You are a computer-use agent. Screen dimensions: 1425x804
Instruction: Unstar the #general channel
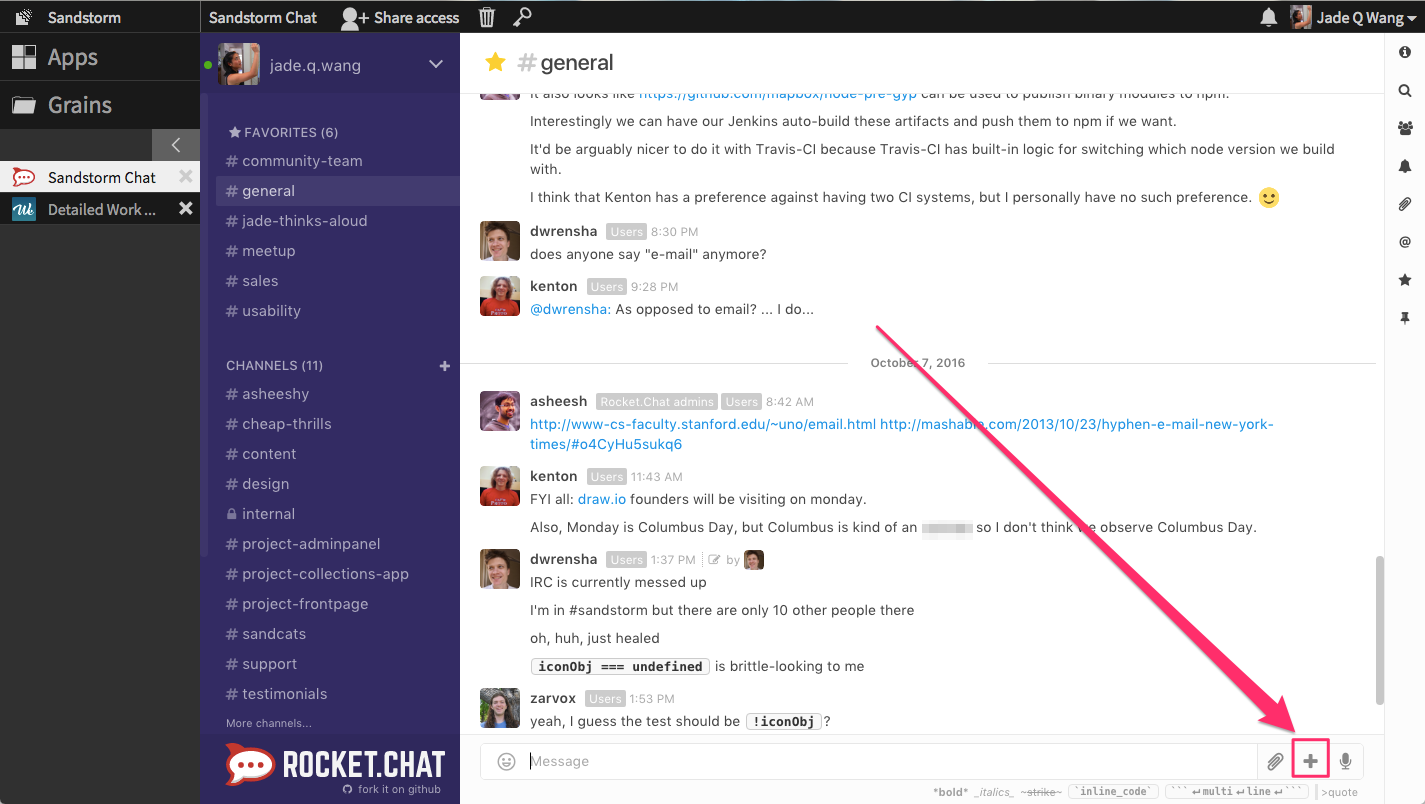[x=495, y=62]
